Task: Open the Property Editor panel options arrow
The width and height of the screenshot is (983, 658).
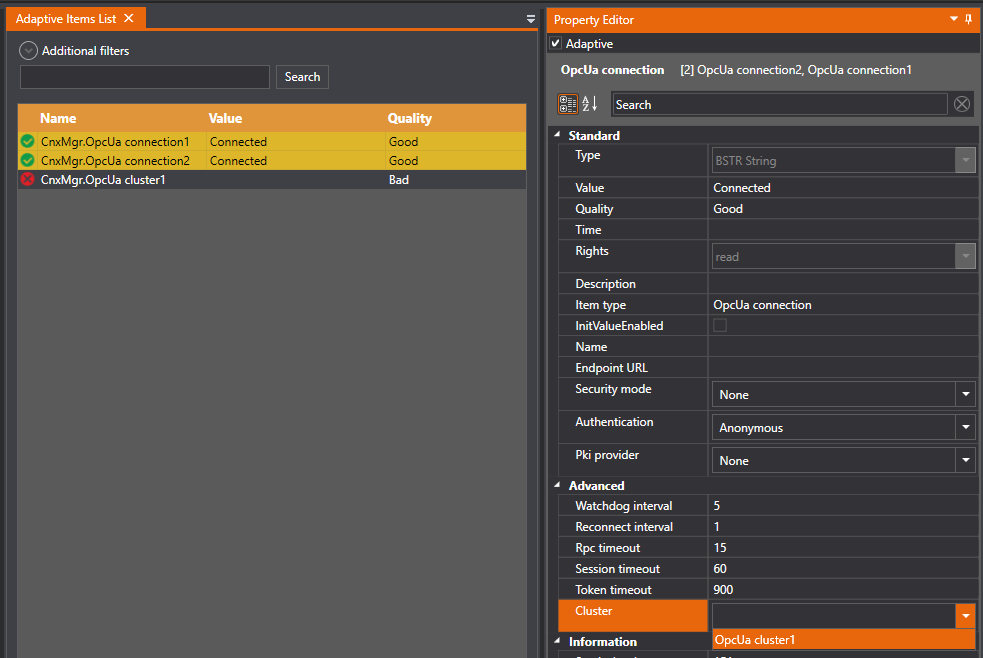Action: pyautogui.click(x=953, y=19)
